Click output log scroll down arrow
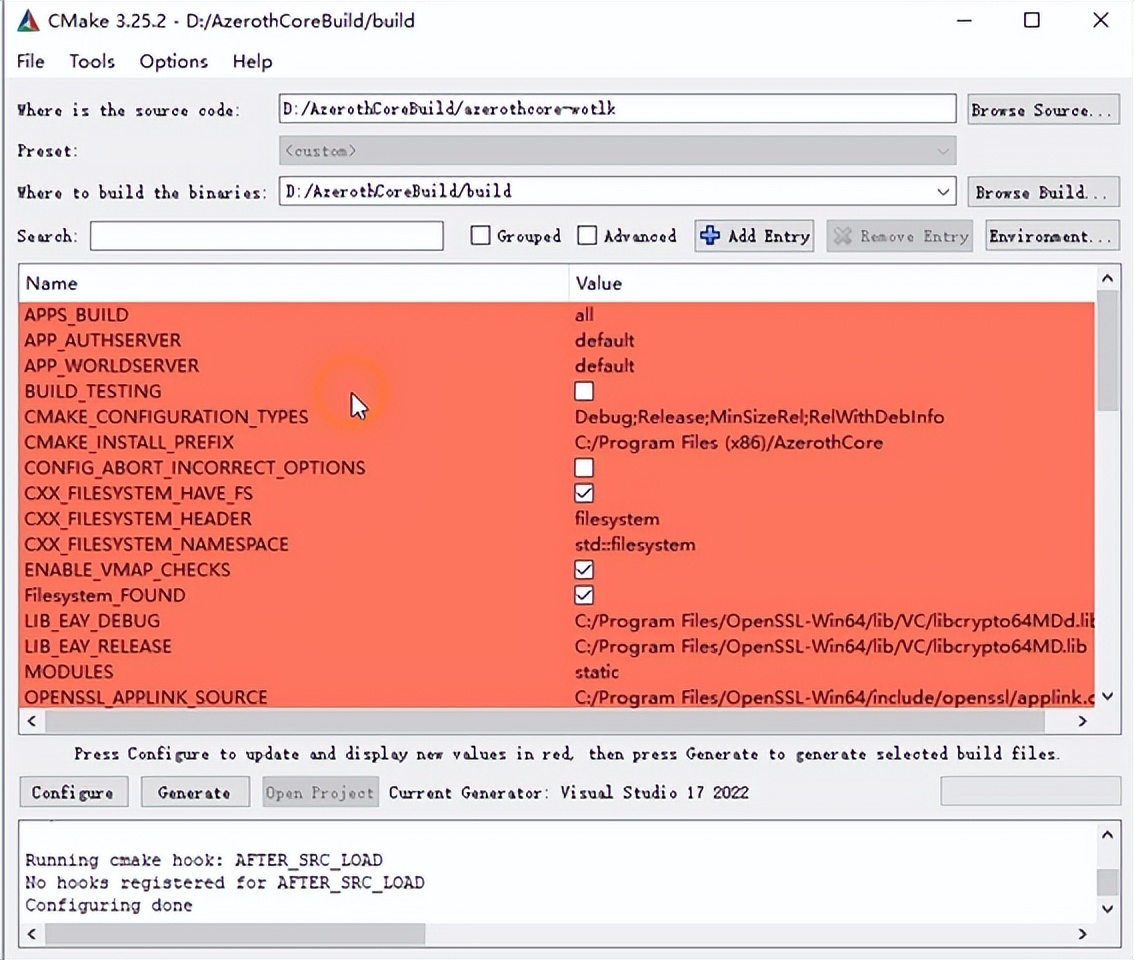The image size is (1134, 960). click(x=1107, y=908)
